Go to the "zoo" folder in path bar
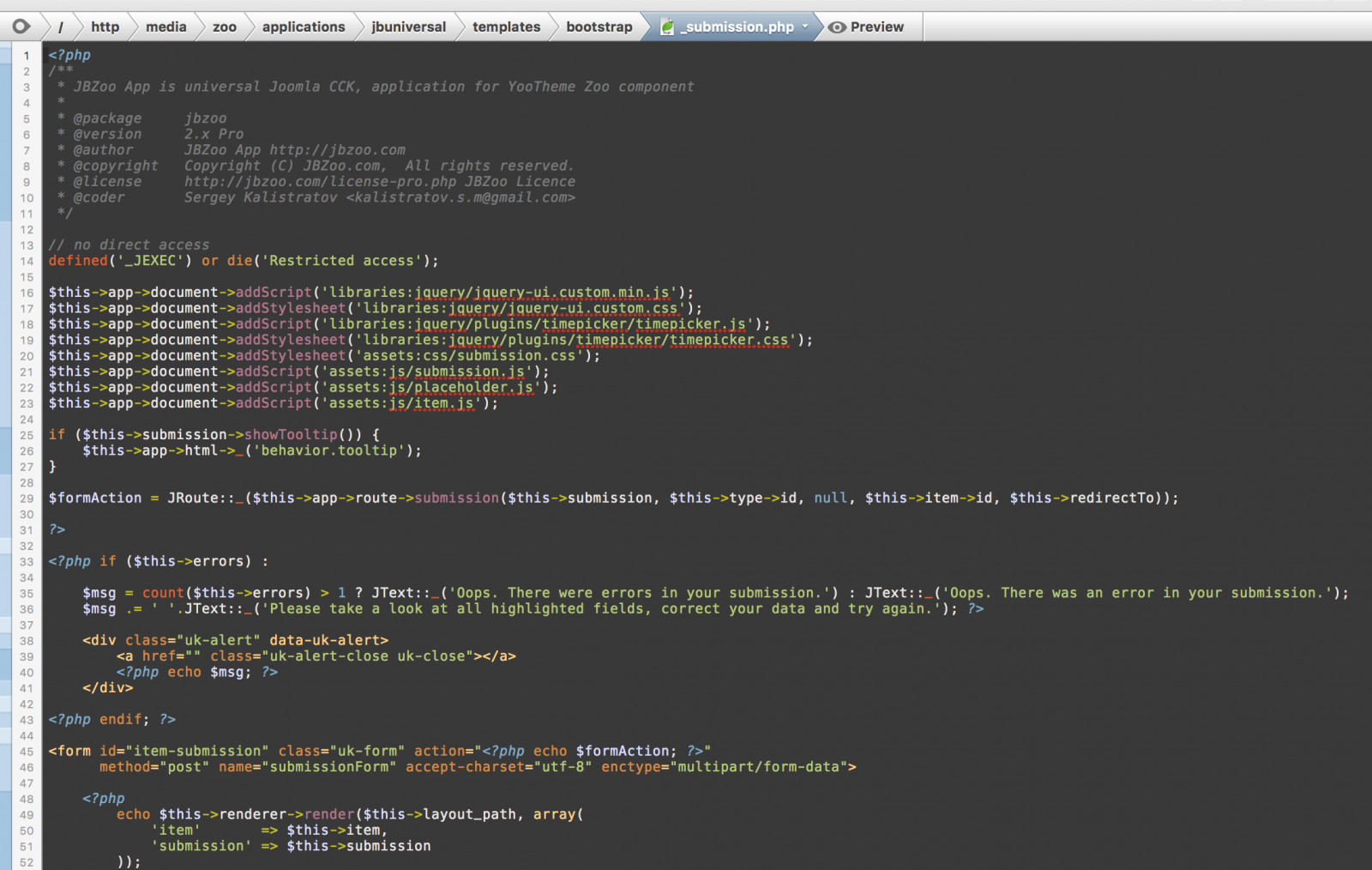The width and height of the screenshot is (1372, 870). point(225,27)
